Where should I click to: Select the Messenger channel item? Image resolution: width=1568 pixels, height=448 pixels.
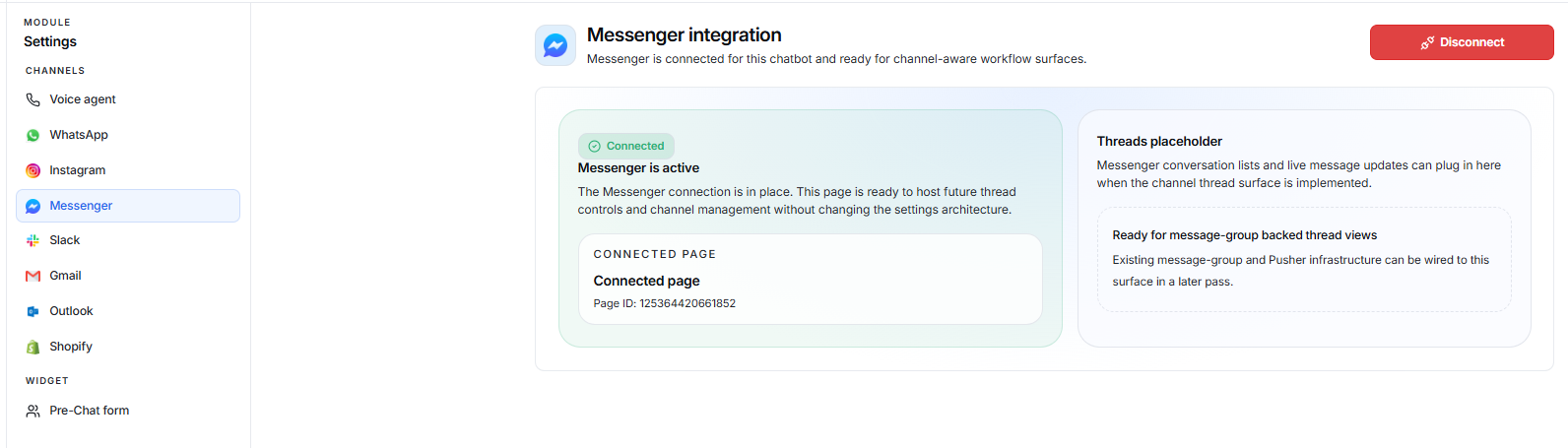pos(128,206)
